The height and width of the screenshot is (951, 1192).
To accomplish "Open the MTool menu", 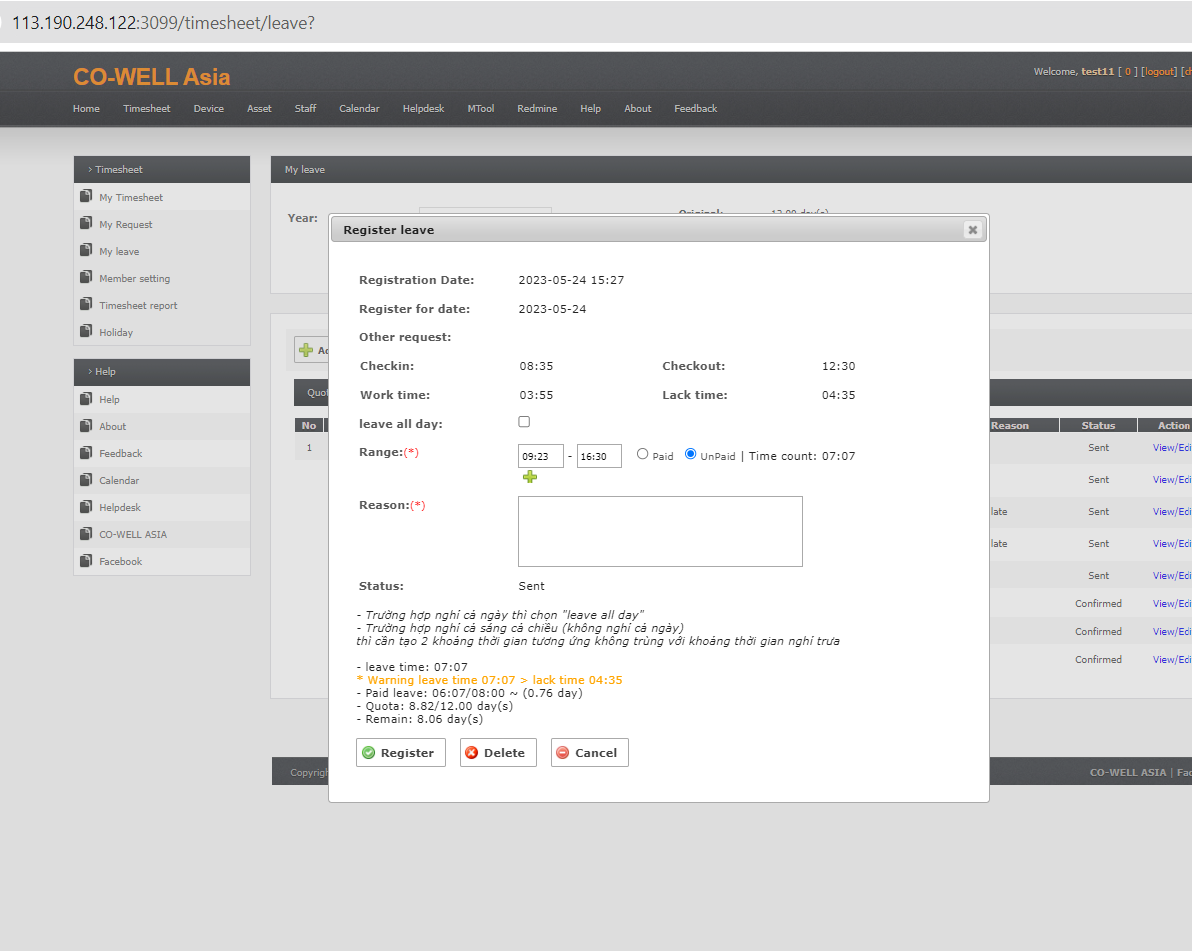I will [480, 109].
